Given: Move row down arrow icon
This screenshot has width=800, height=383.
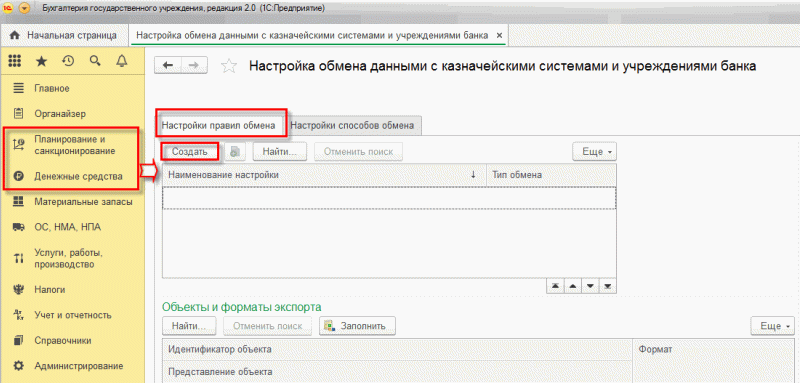Looking at the screenshot, I should [x=590, y=286].
